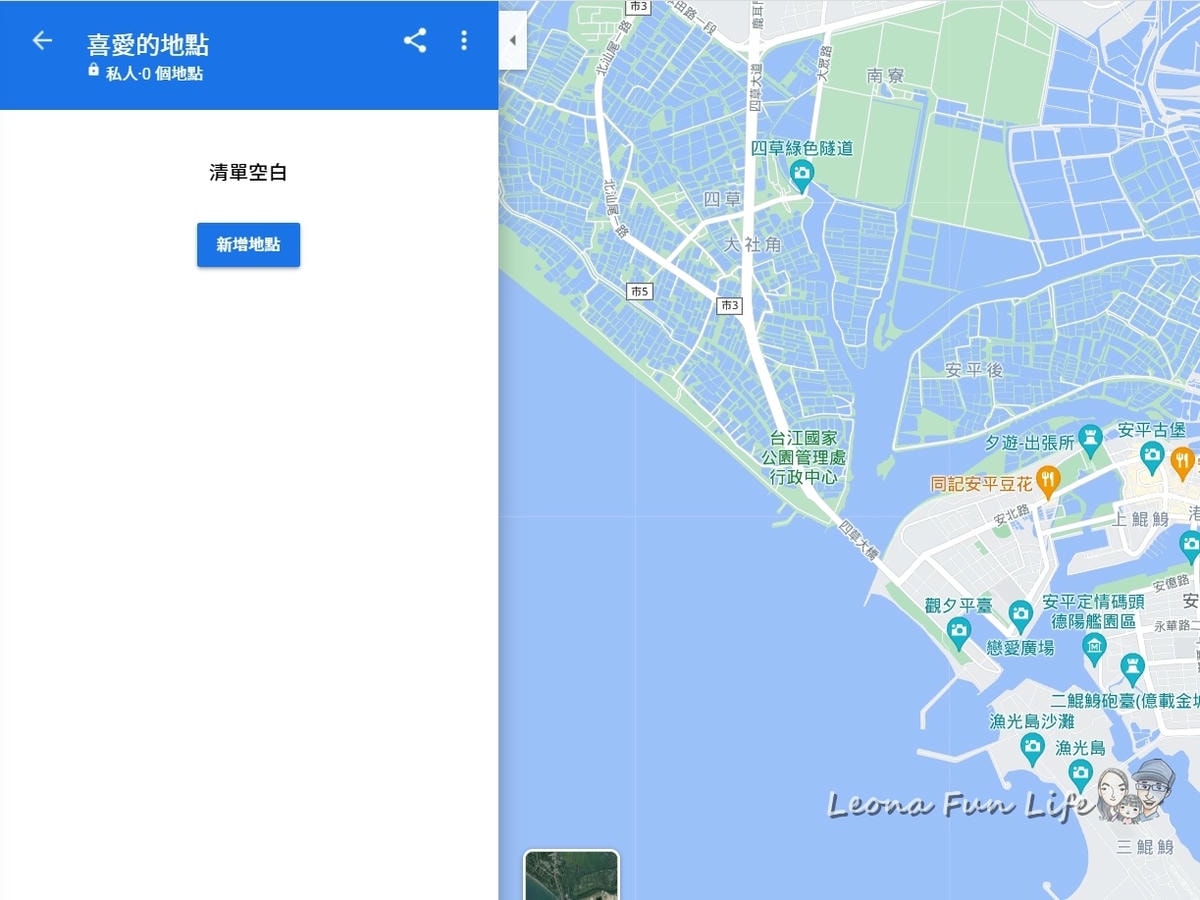This screenshot has width=1200, height=900.
Task: Select the 安平古堡 camera marker
Action: click(x=1151, y=459)
